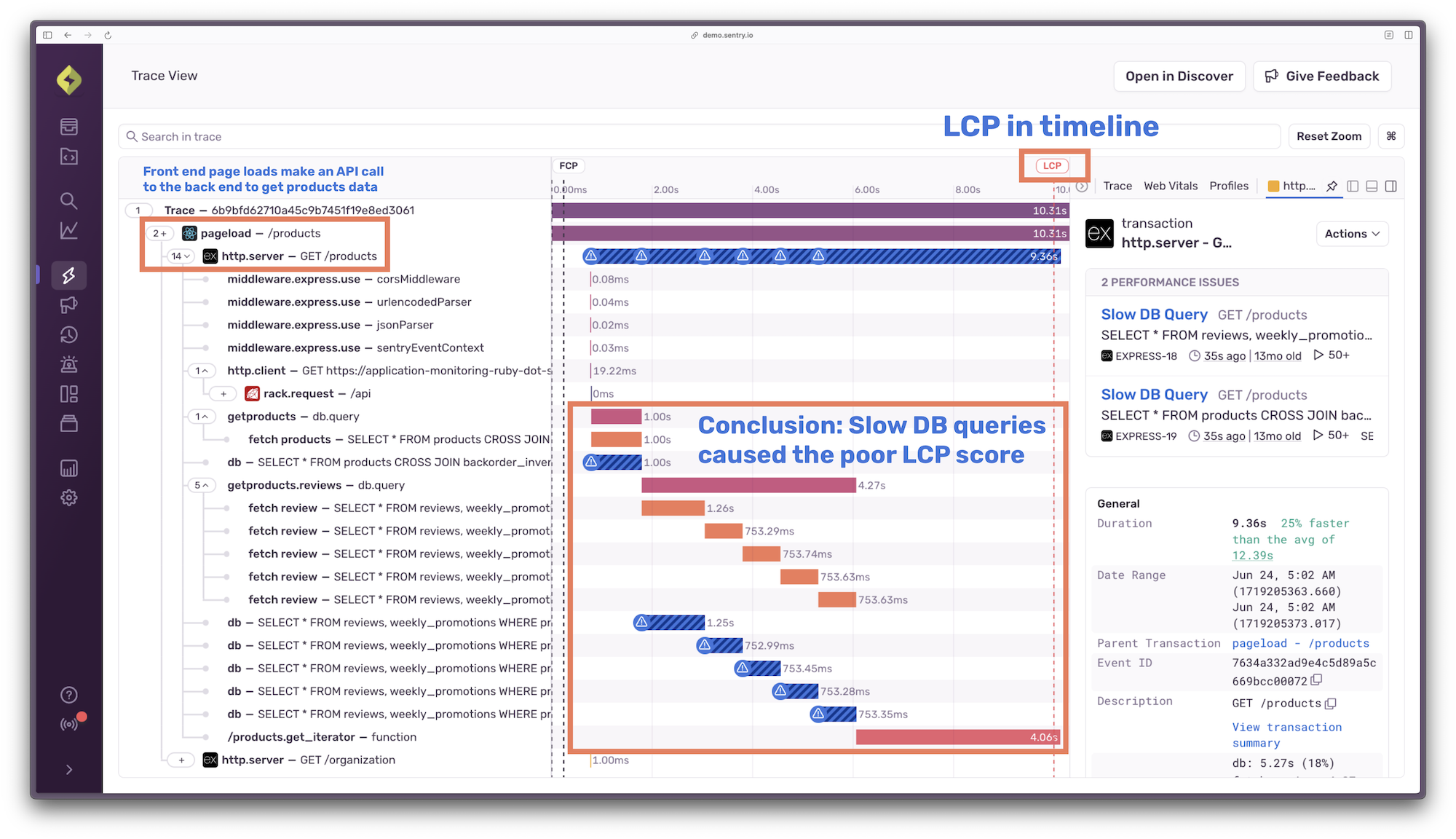Image resolution: width=1456 pixels, height=839 pixels.
Task: Open the Actions dropdown
Action: tap(1352, 234)
